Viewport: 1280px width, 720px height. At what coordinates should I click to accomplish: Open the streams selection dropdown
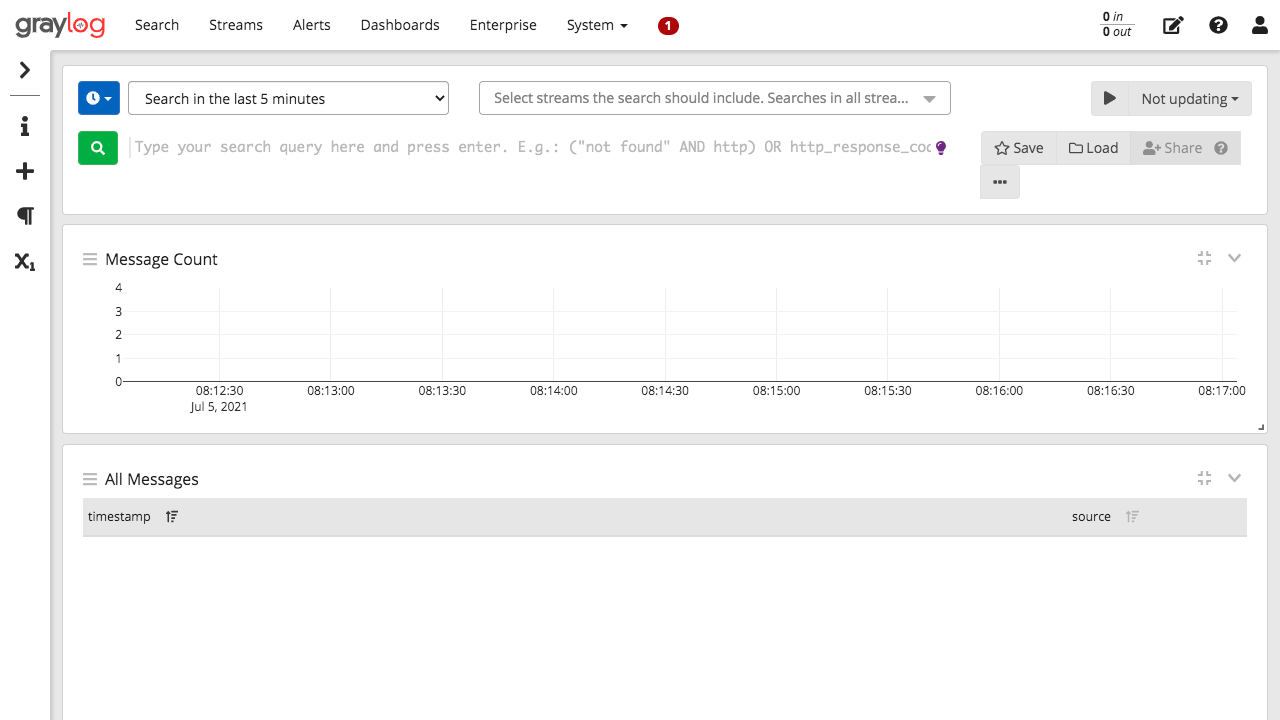tap(715, 98)
